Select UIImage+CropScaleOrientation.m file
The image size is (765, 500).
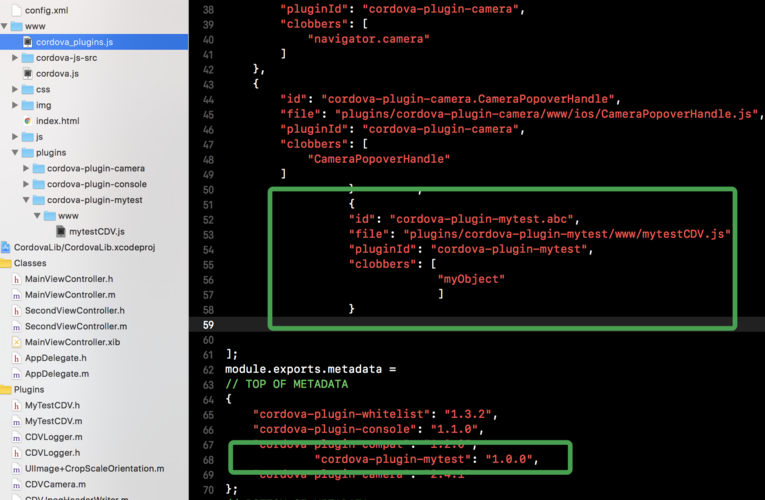94,468
